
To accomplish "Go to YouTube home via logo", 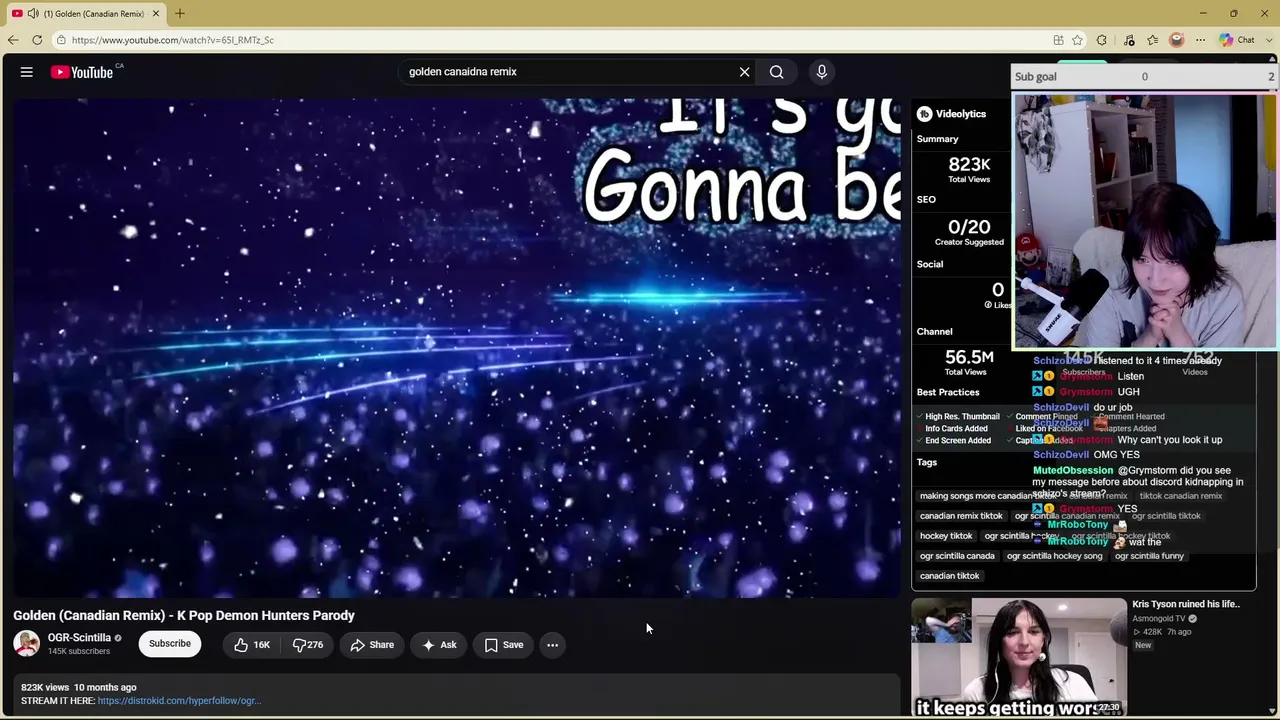I will tap(82, 72).
